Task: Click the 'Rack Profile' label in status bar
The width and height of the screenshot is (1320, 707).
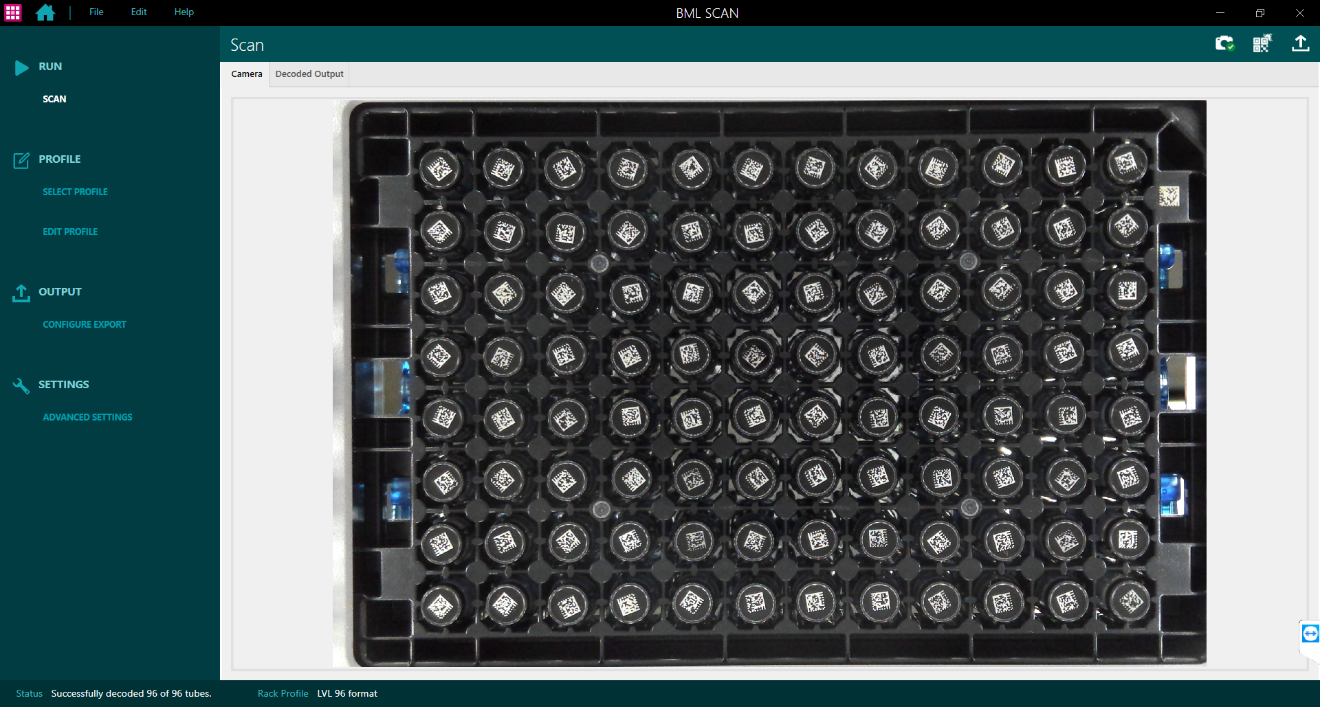Action: (x=283, y=694)
